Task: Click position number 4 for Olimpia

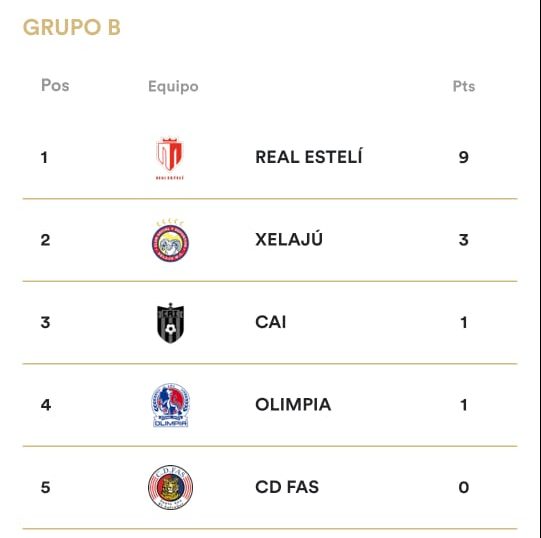Action: [x=46, y=404]
